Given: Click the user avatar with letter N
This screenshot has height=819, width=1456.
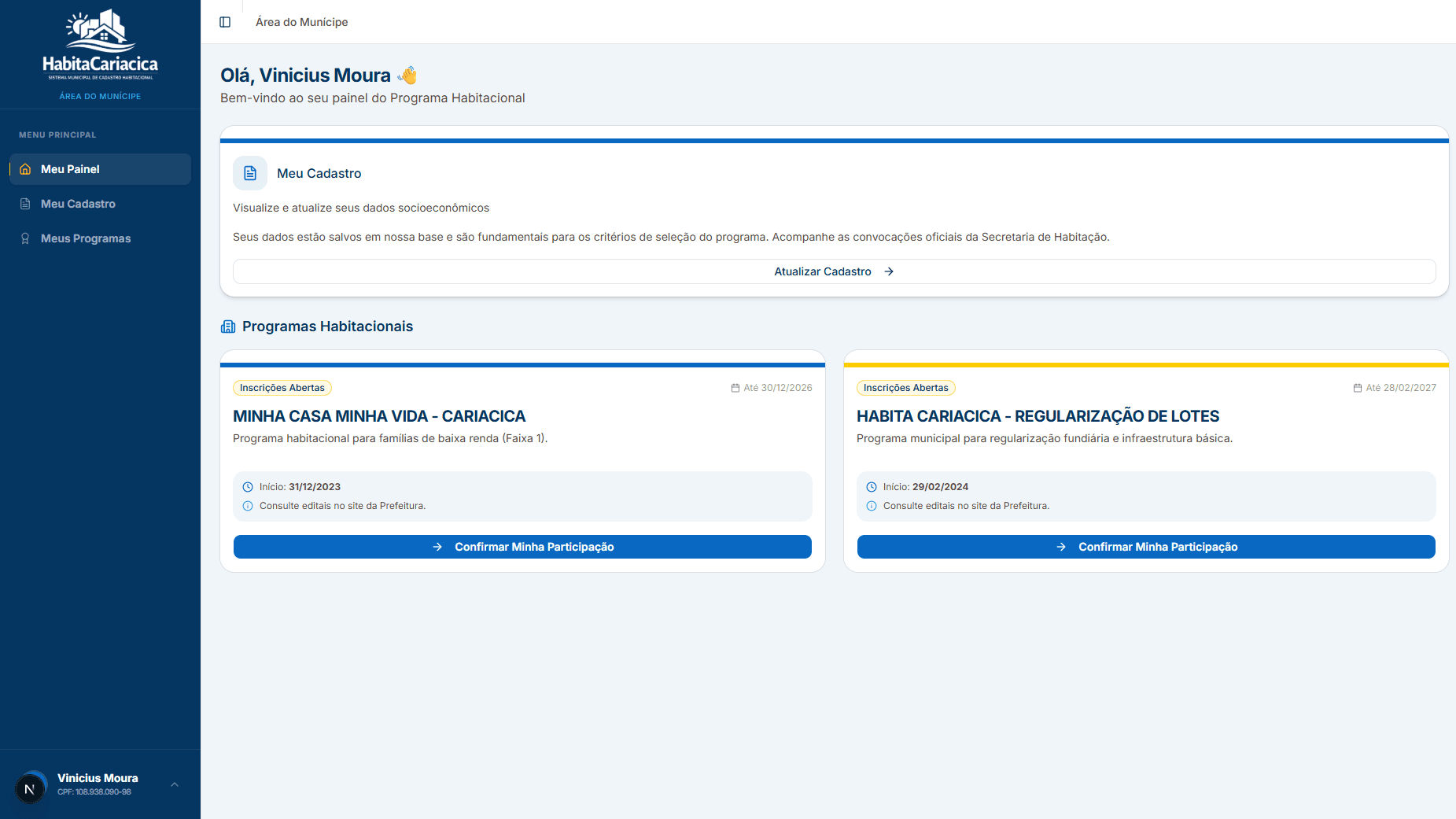Looking at the screenshot, I should click(x=30, y=788).
